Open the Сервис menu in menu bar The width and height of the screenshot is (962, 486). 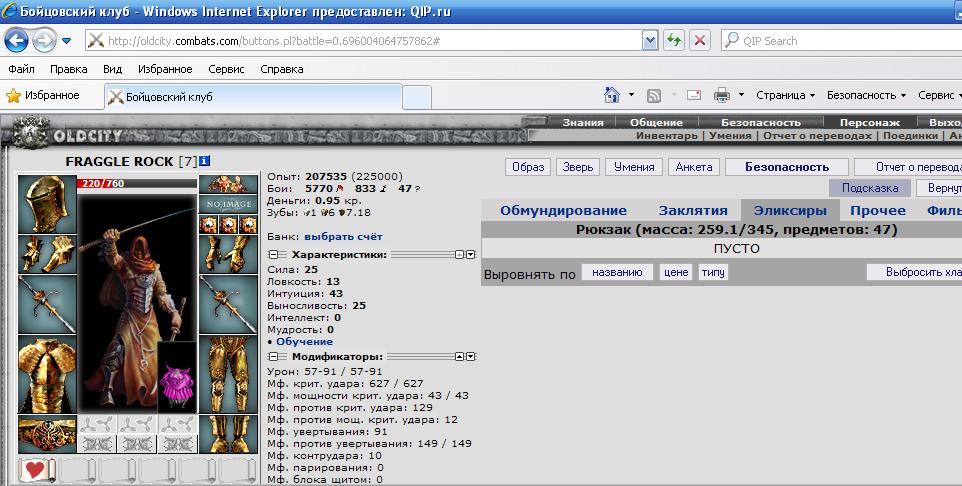(226, 69)
